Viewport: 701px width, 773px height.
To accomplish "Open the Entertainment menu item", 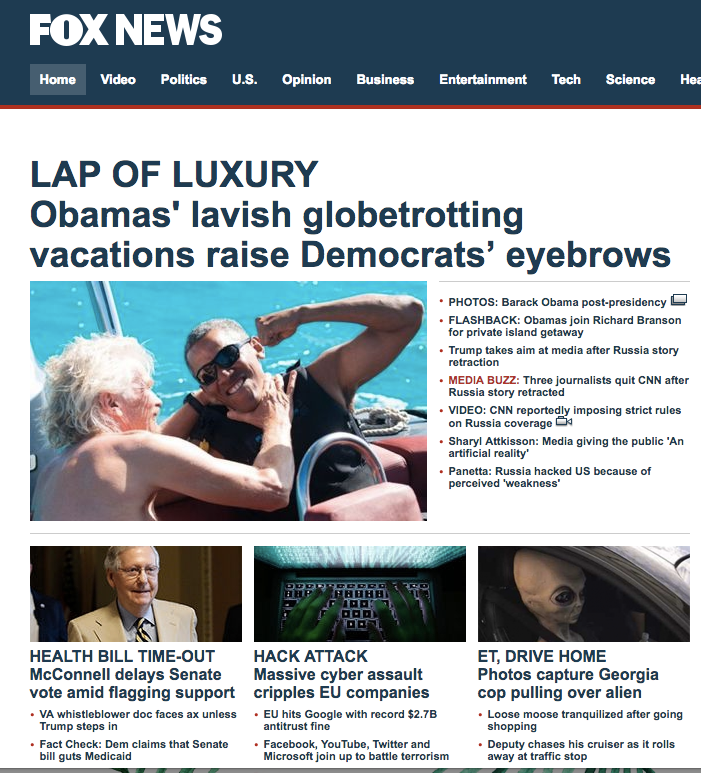I will click(x=483, y=79).
